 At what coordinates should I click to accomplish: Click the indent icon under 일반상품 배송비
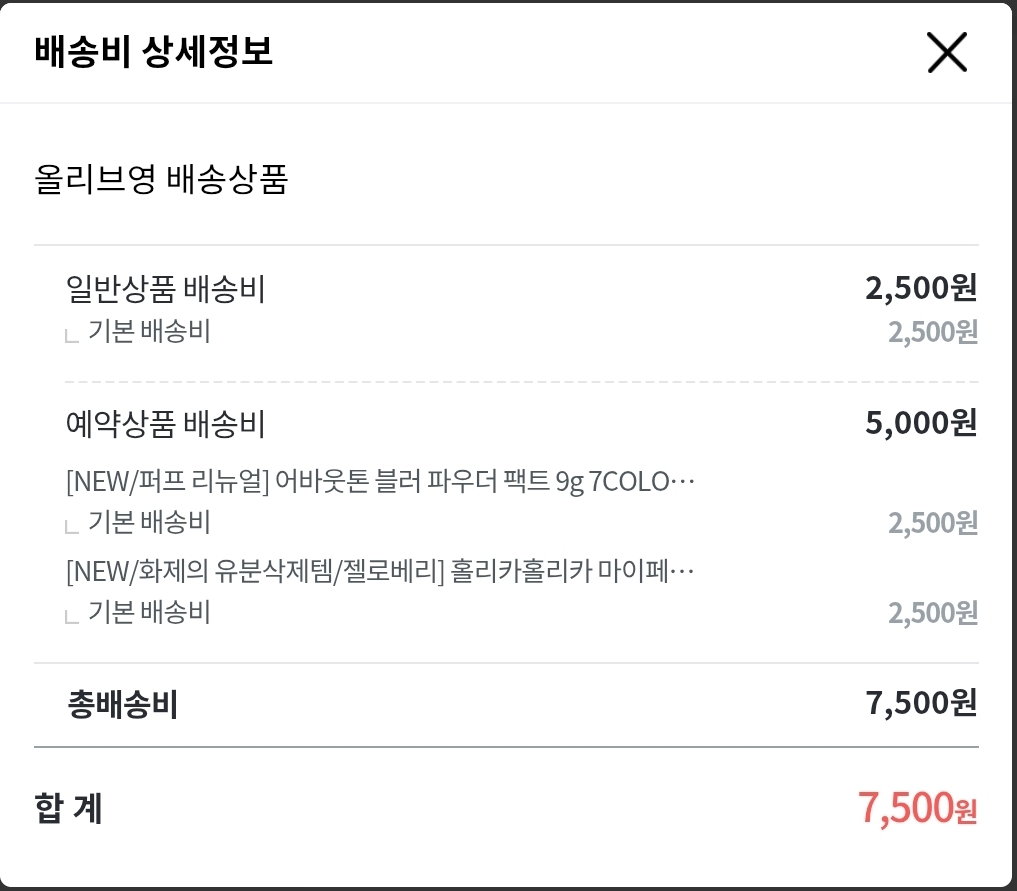(x=72, y=335)
